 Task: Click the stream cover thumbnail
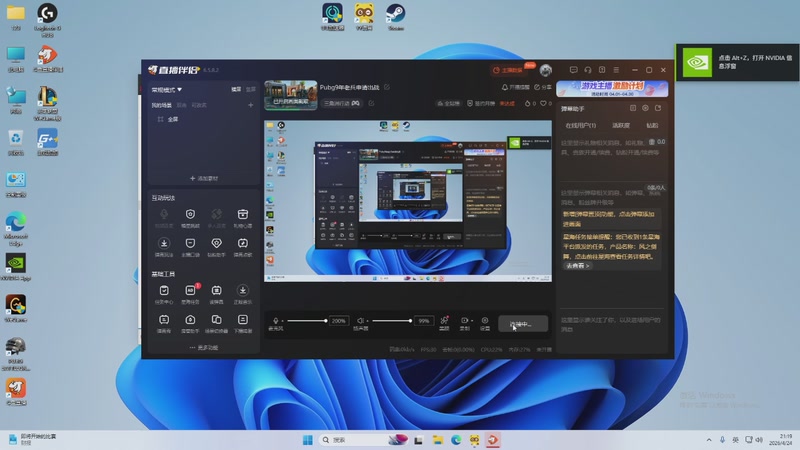pyautogui.click(x=291, y=95)
